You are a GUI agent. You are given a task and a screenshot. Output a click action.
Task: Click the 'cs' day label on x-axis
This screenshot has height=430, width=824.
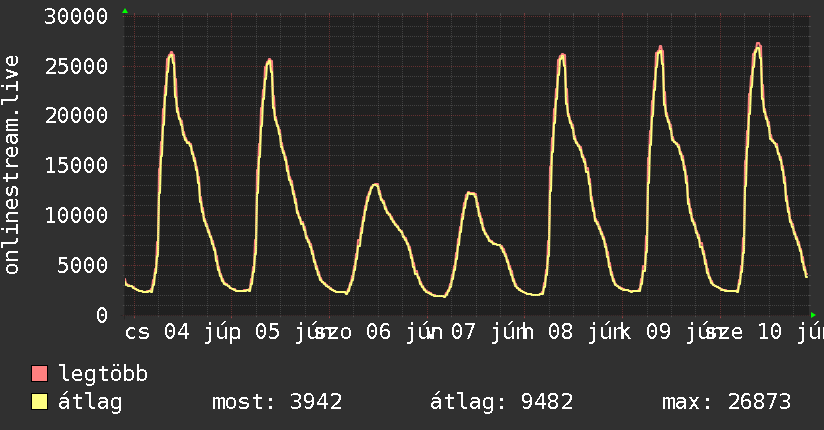tap(137, 333)
